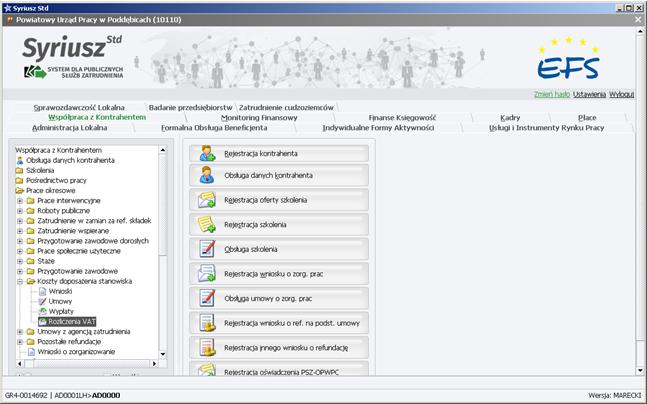Switch to Finanse Księgowość tab

402,118
